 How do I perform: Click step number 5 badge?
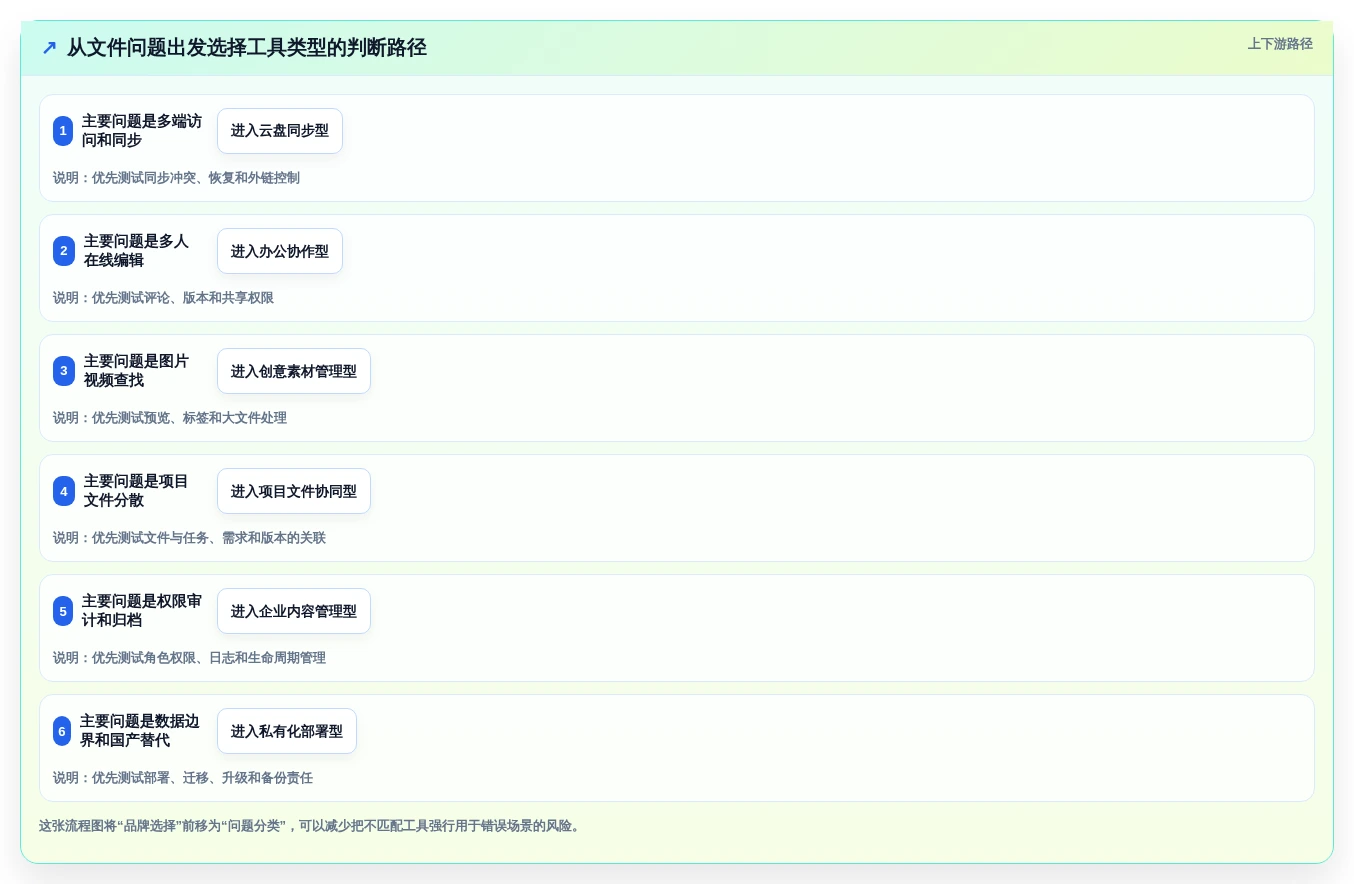click(x=63, y=611)
